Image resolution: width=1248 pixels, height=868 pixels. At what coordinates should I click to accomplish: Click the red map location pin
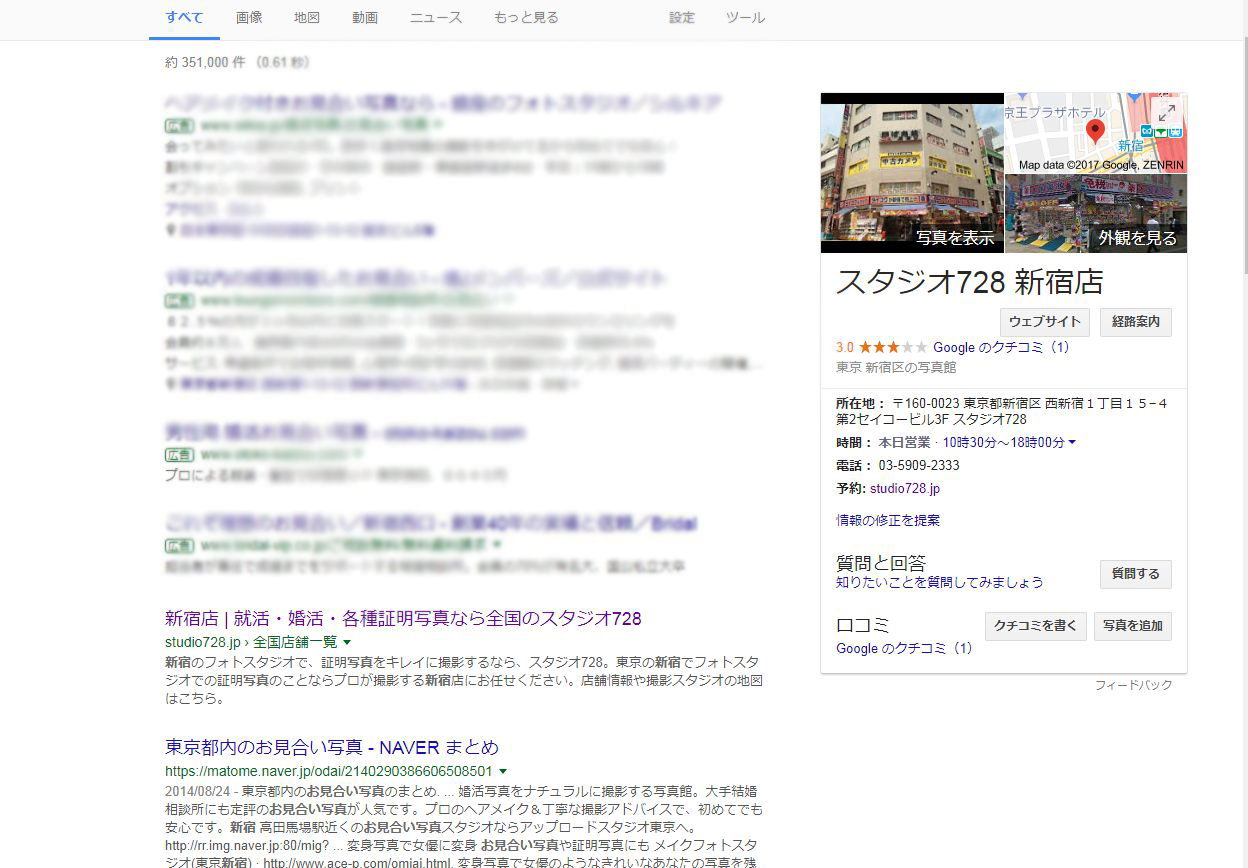tap(1095, 131)
